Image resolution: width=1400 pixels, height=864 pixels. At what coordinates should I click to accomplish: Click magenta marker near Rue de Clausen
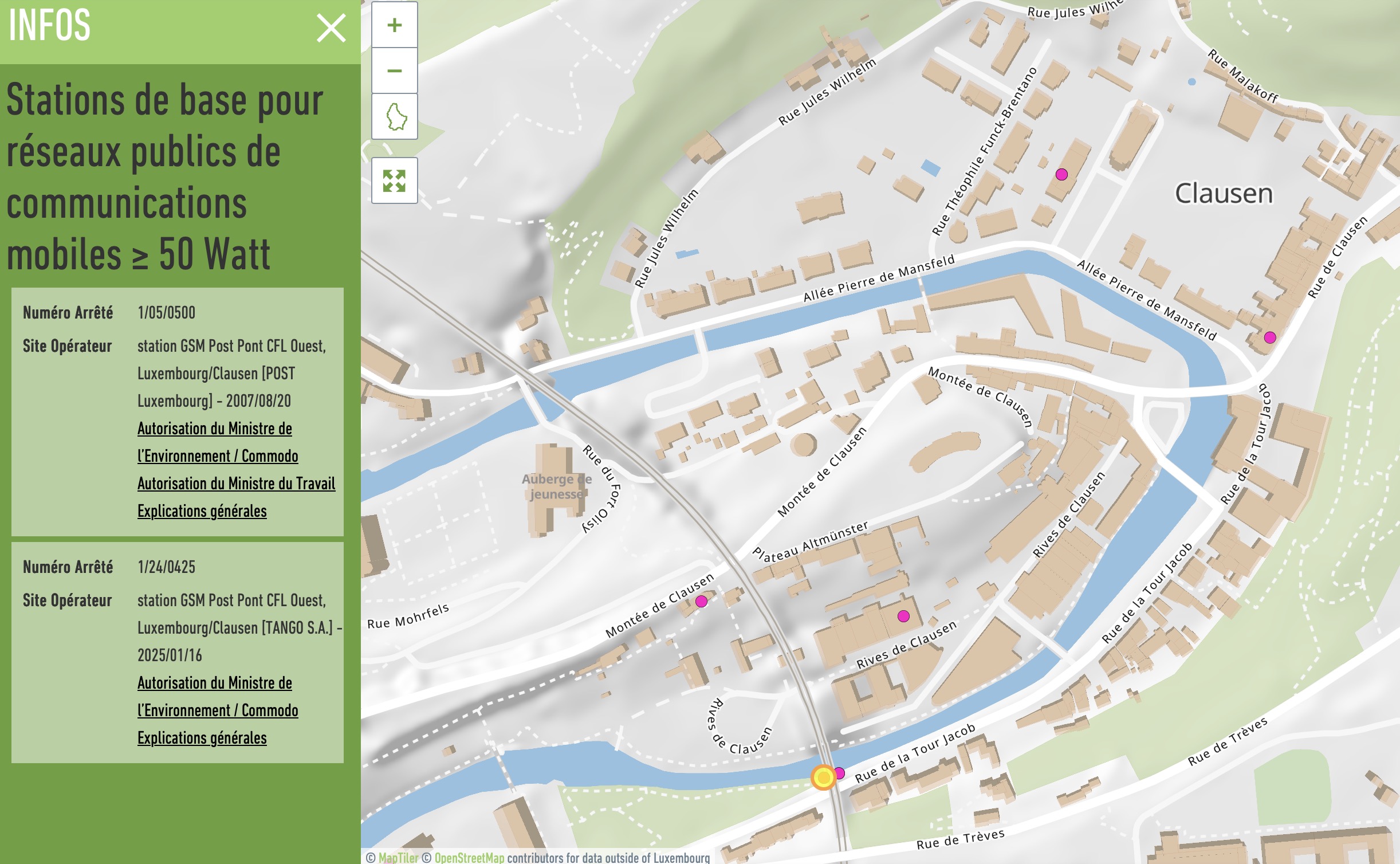[1270, 337]
